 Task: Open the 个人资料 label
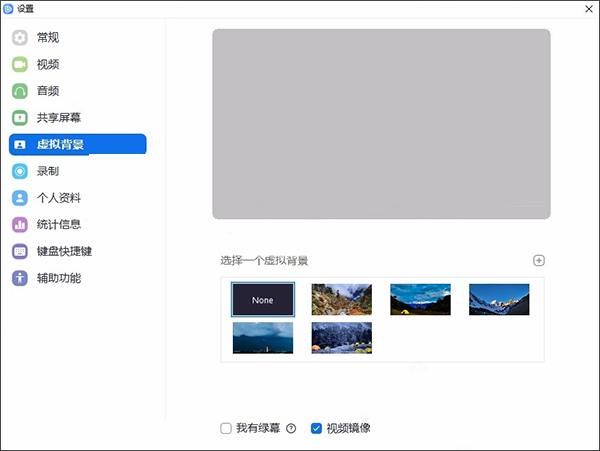pos(59,198)
